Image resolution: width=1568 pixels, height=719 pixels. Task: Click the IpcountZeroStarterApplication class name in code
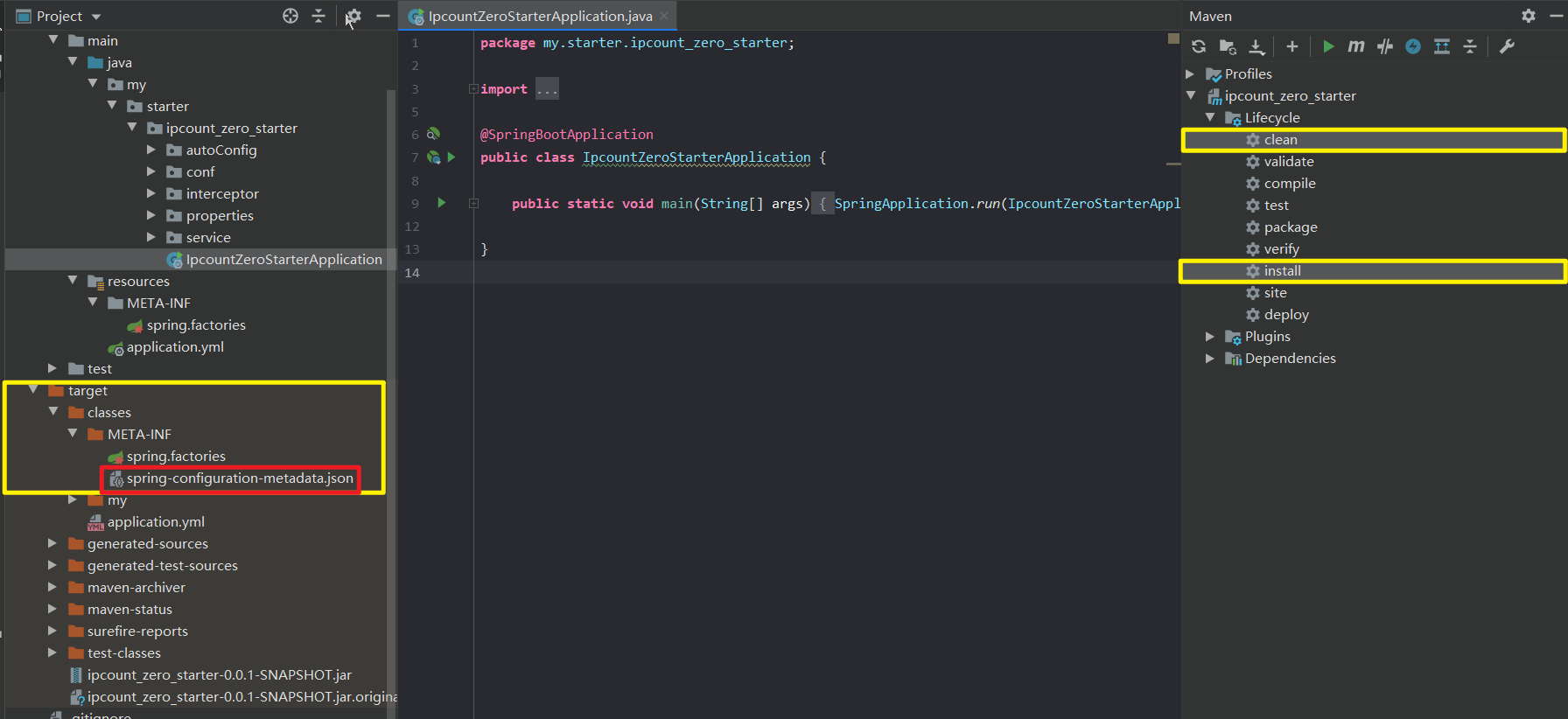696,157
